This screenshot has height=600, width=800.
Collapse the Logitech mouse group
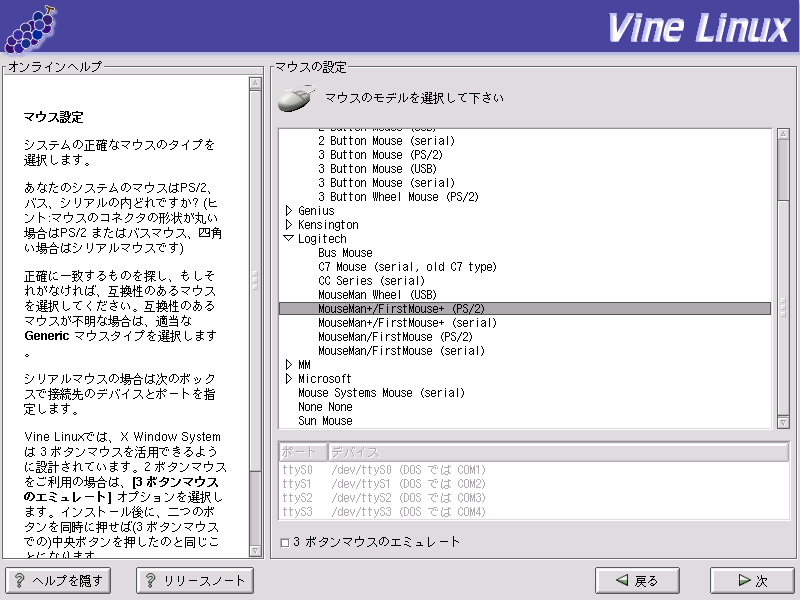point(289,238)
